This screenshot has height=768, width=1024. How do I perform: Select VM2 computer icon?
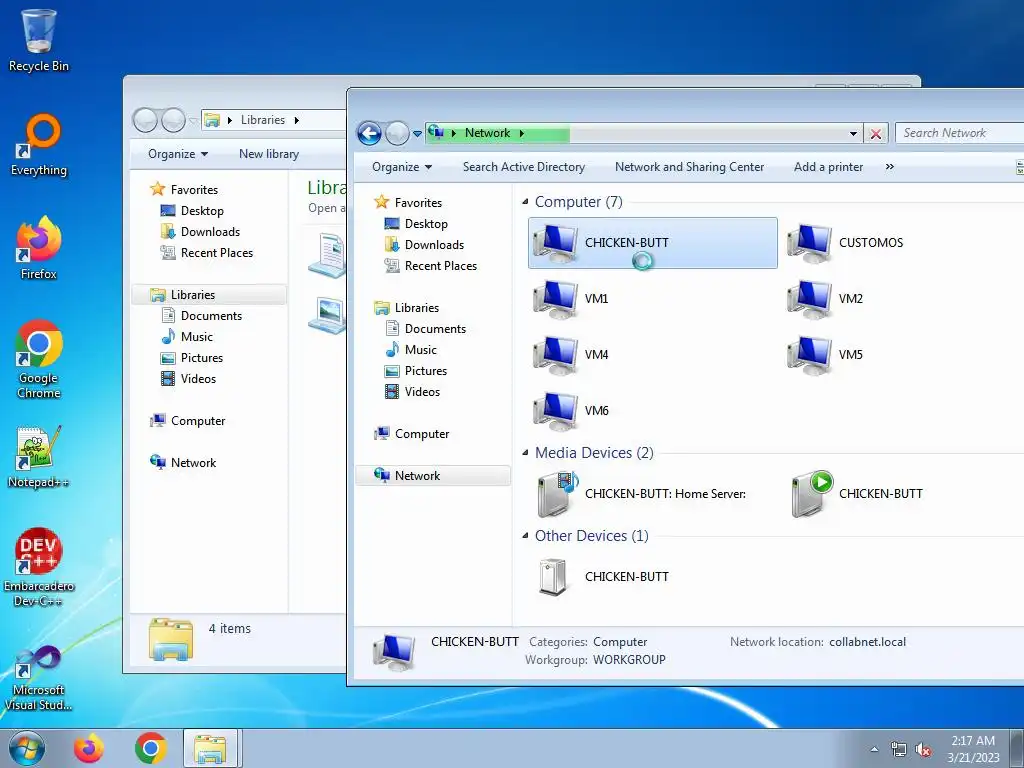(x=825, y=299)
